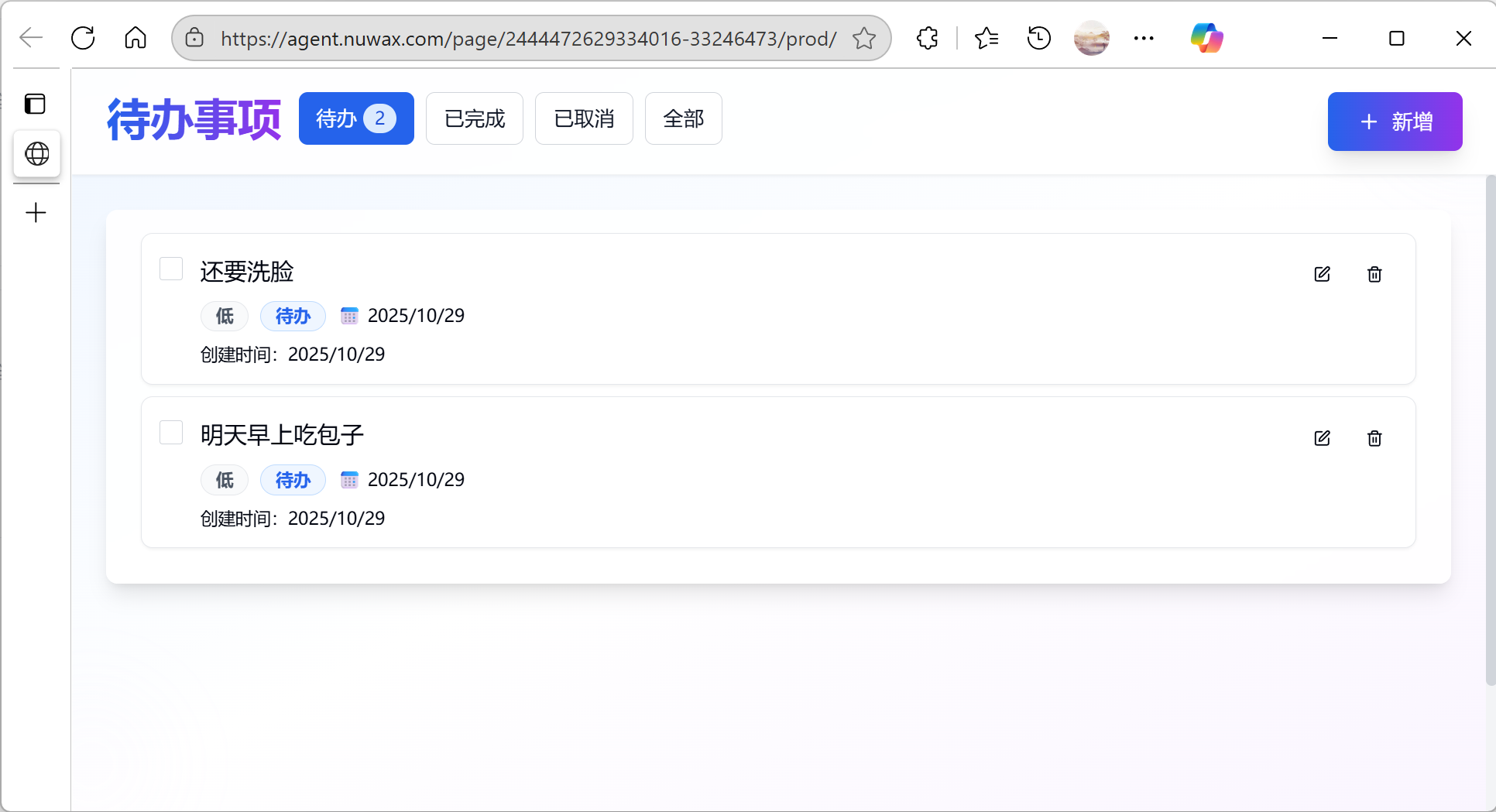Click the calendar icon beside 还要洗脸's due date
The height and width of the screenshot is (812, 1496).
[349, 315]
